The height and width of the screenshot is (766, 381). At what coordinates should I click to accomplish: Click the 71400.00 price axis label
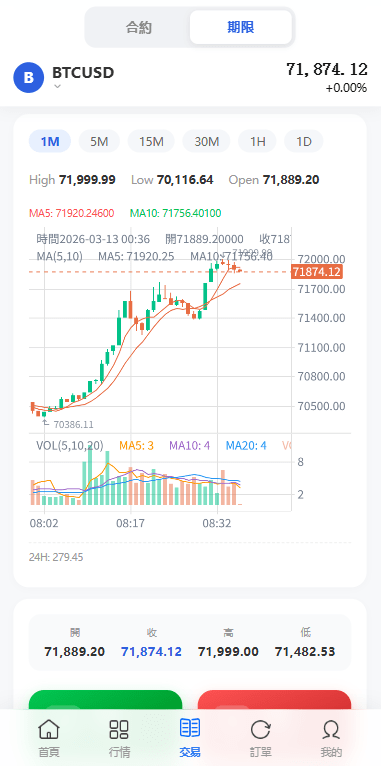[321, 318]
